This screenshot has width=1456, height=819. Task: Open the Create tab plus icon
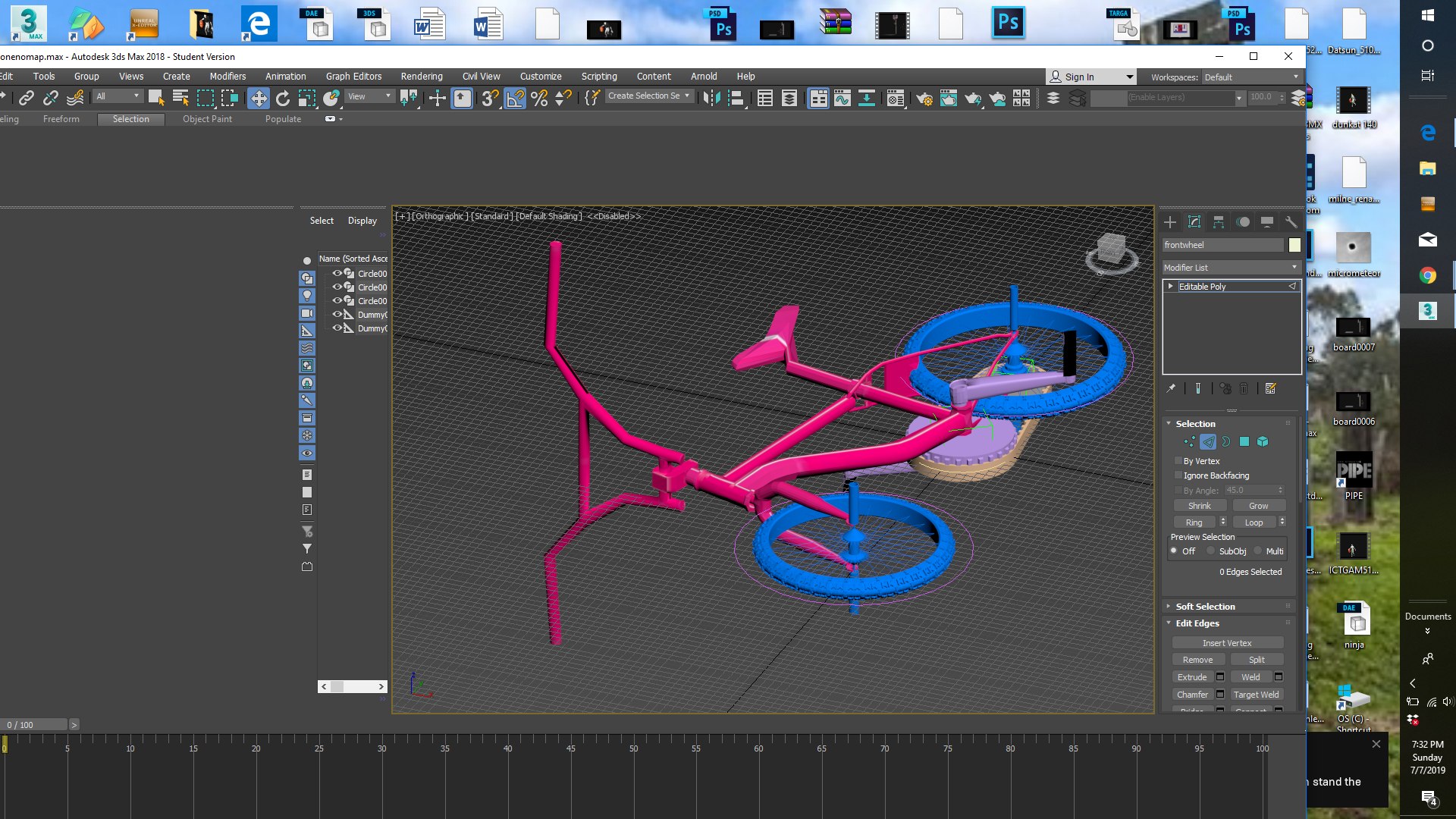coord(1170,222)
